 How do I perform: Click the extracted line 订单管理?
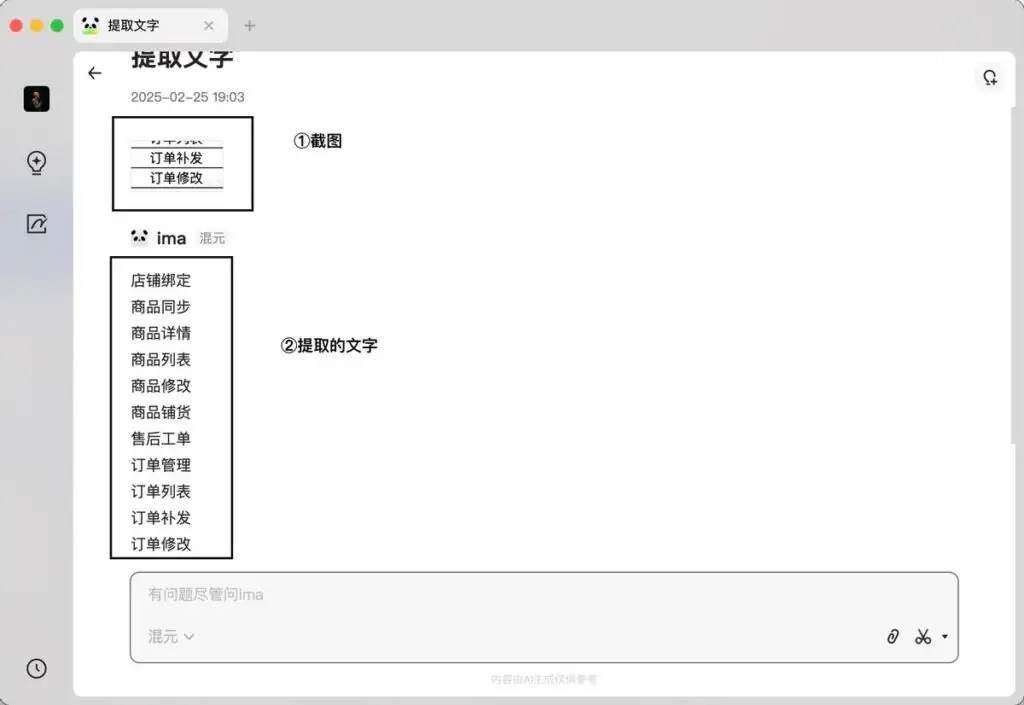coord(160,464)
